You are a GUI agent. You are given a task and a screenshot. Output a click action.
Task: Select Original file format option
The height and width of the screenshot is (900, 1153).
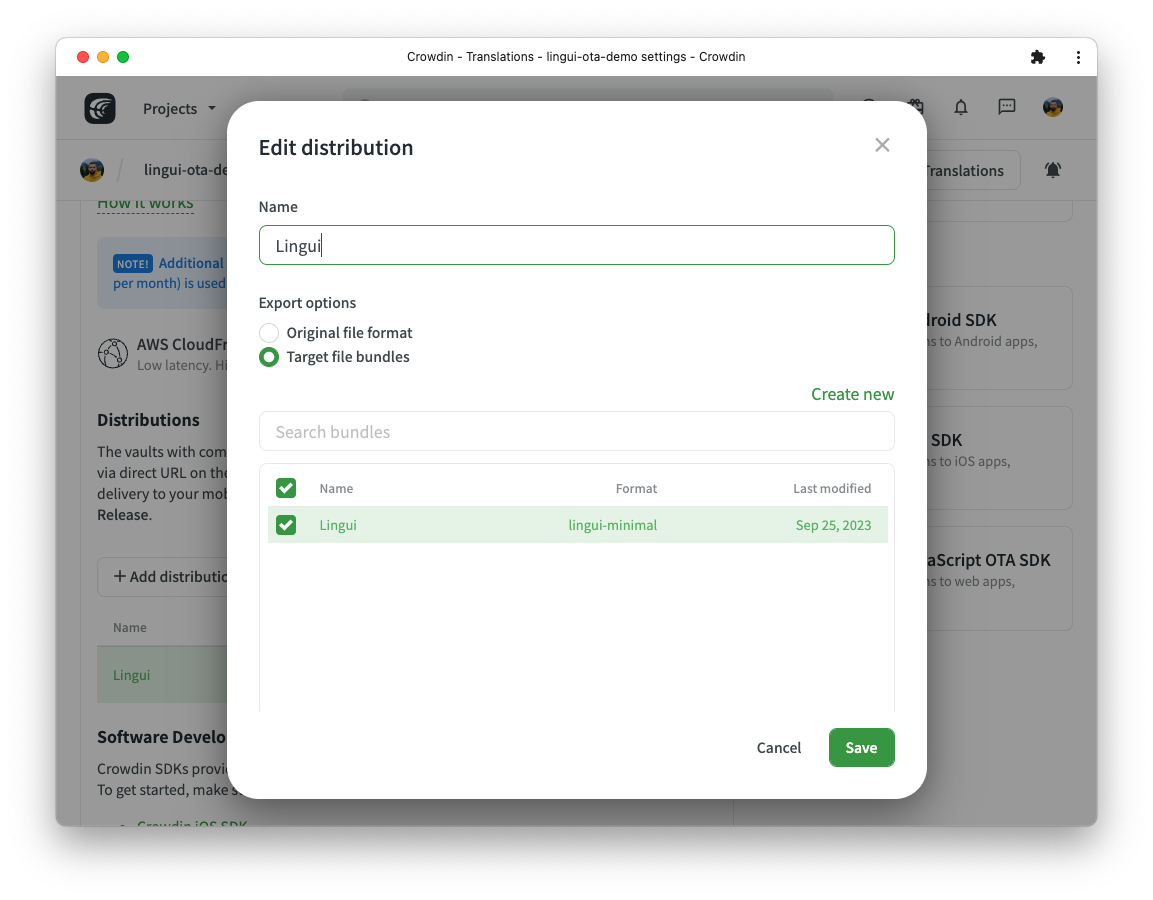tap(269, 333)
